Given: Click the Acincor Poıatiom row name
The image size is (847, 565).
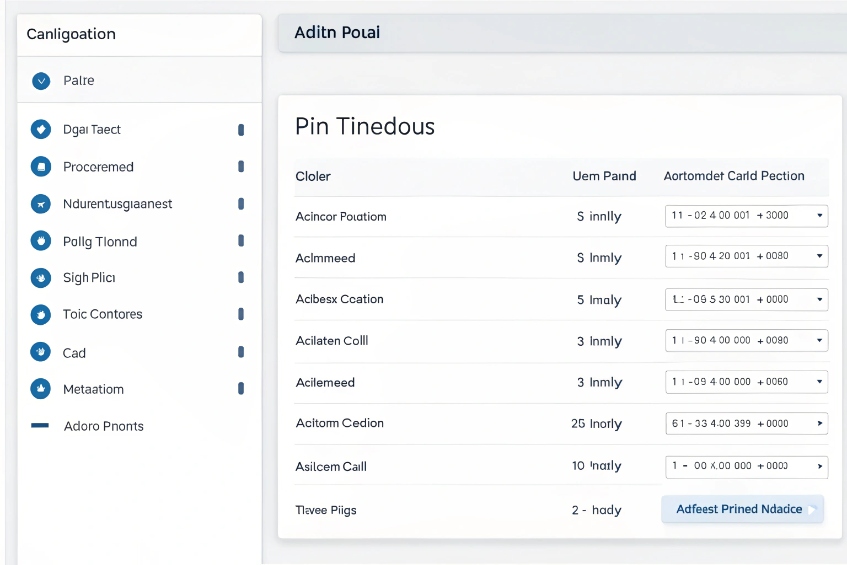Looking at the screenshot, I should point(341,217).
